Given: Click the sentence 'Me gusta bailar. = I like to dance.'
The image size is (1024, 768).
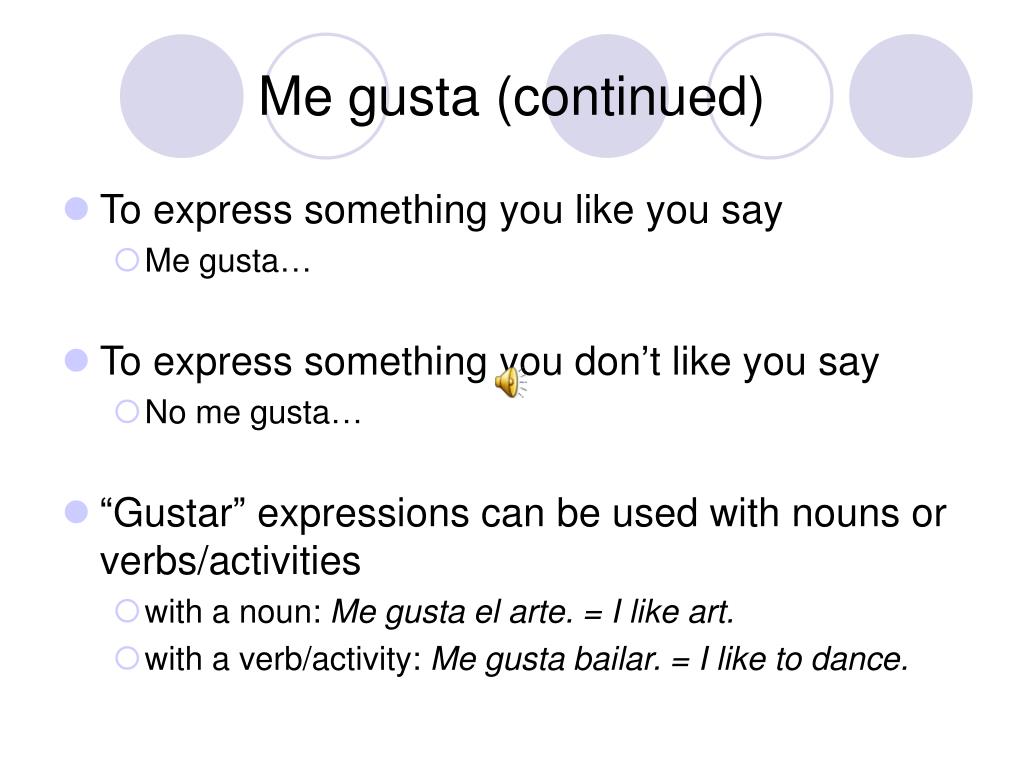Looking at the screenshot, I should [x=670, y=660].
